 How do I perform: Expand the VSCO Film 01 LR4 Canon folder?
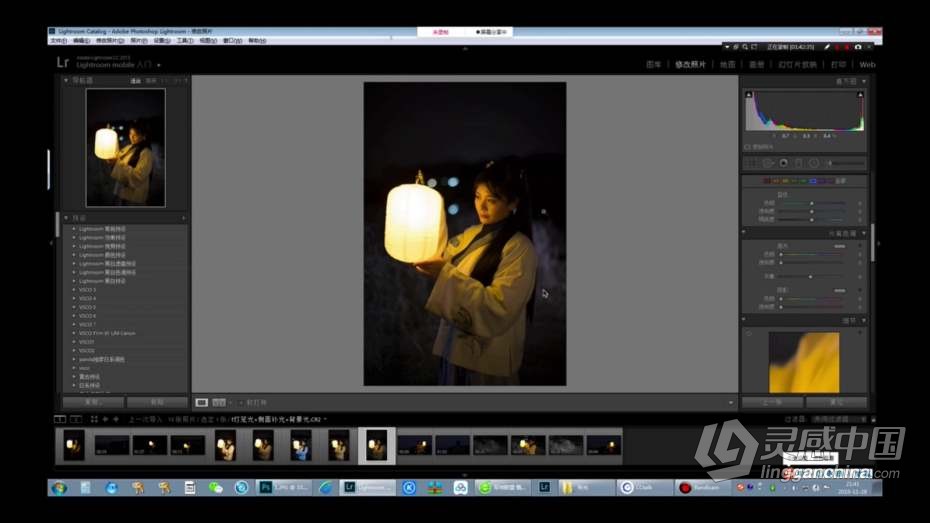[74, 333]
